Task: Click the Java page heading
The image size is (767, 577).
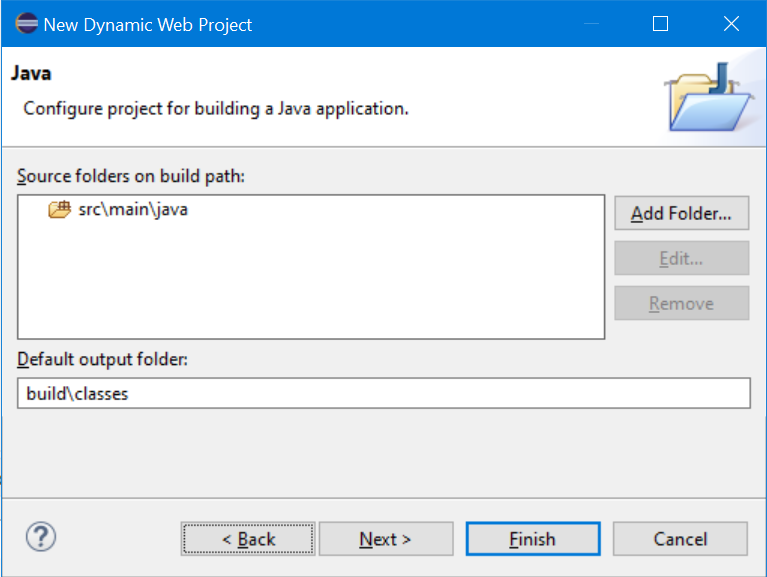Action: [x=31, y=73]
